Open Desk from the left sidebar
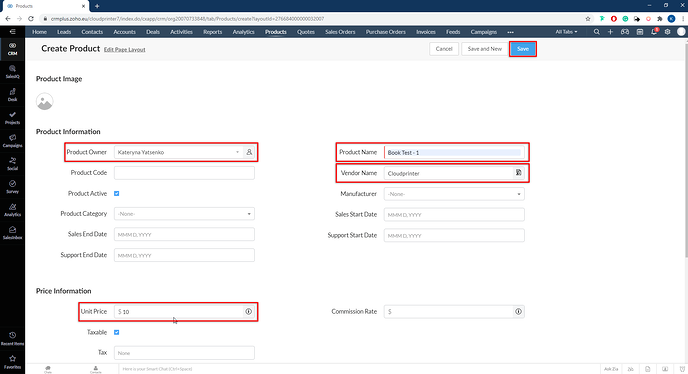Screen dimensions: 688x374 (x=12, y=95)
